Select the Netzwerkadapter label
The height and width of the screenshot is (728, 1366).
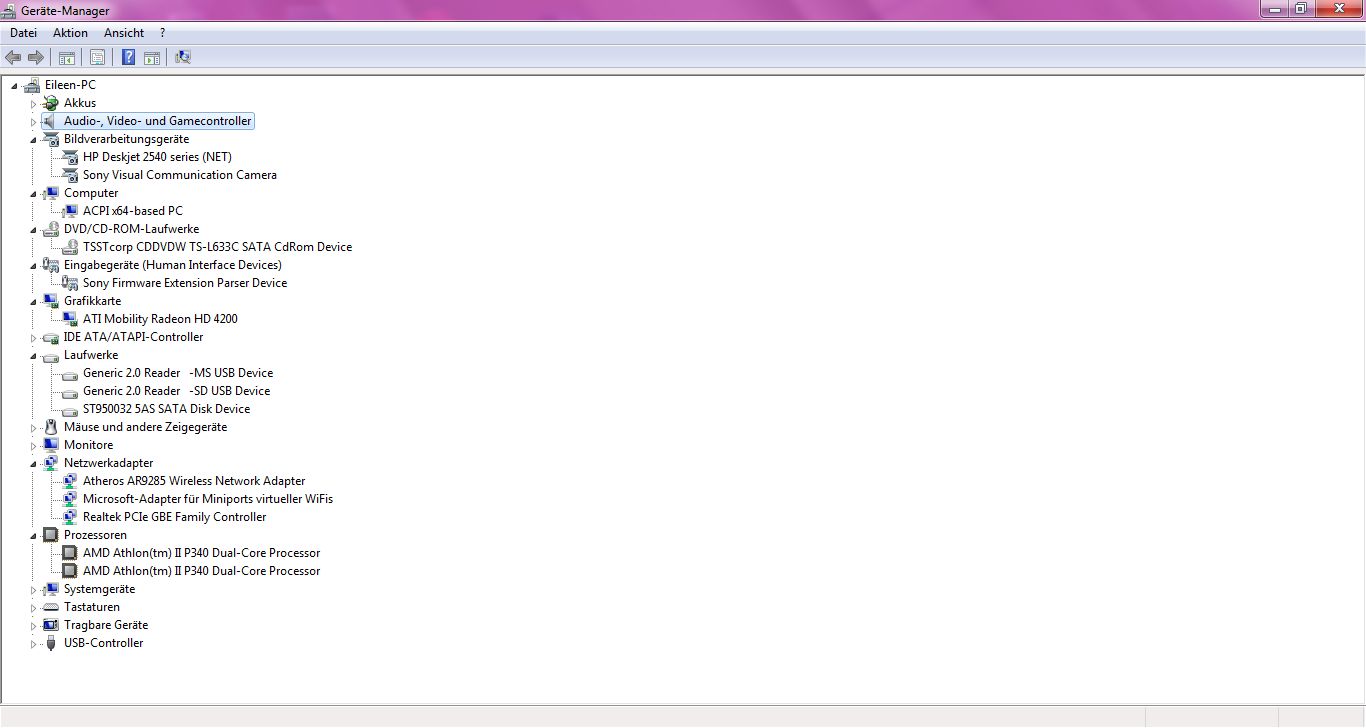click(109, 463)
